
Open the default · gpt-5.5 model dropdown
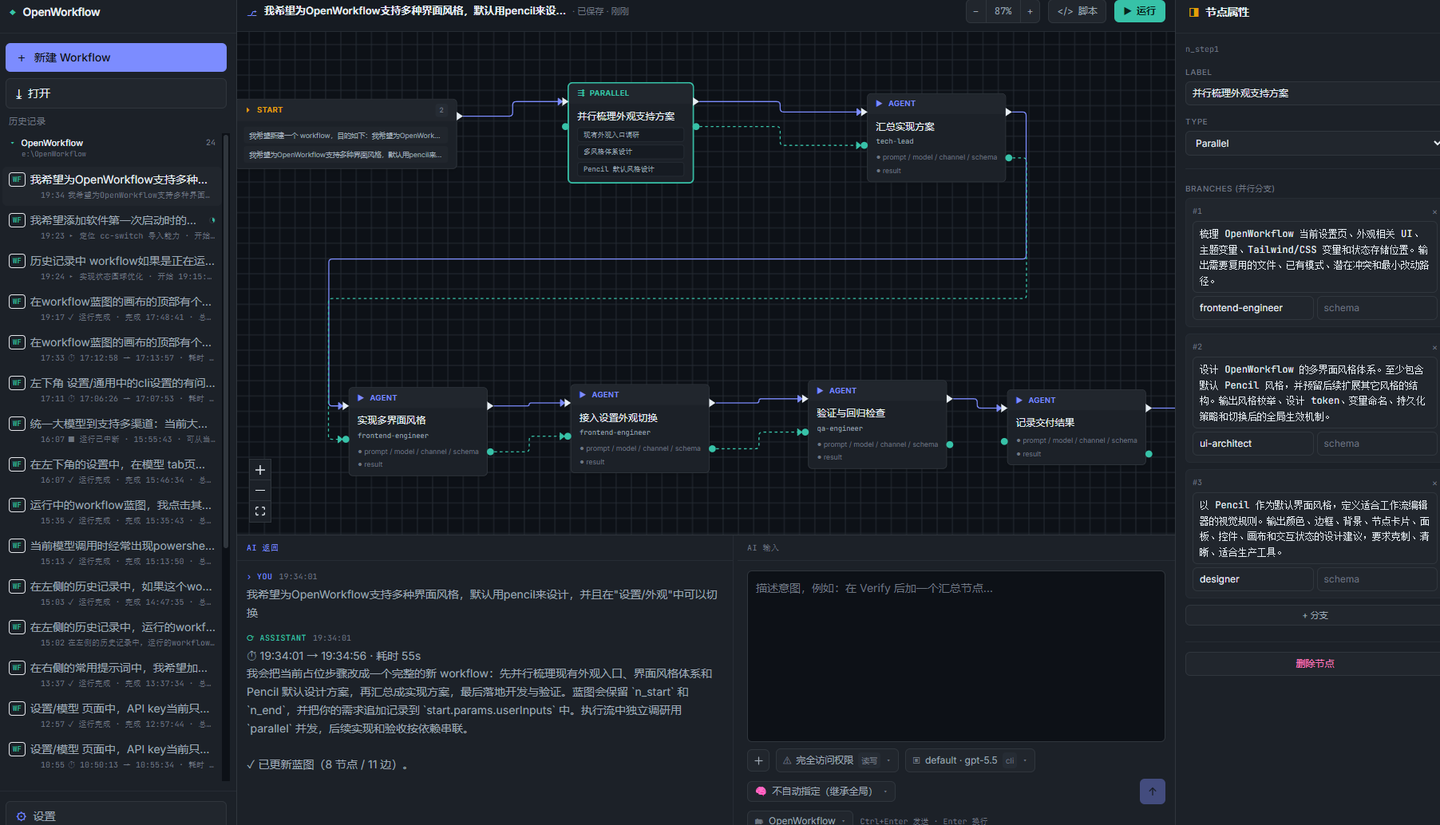click(970, 761)
